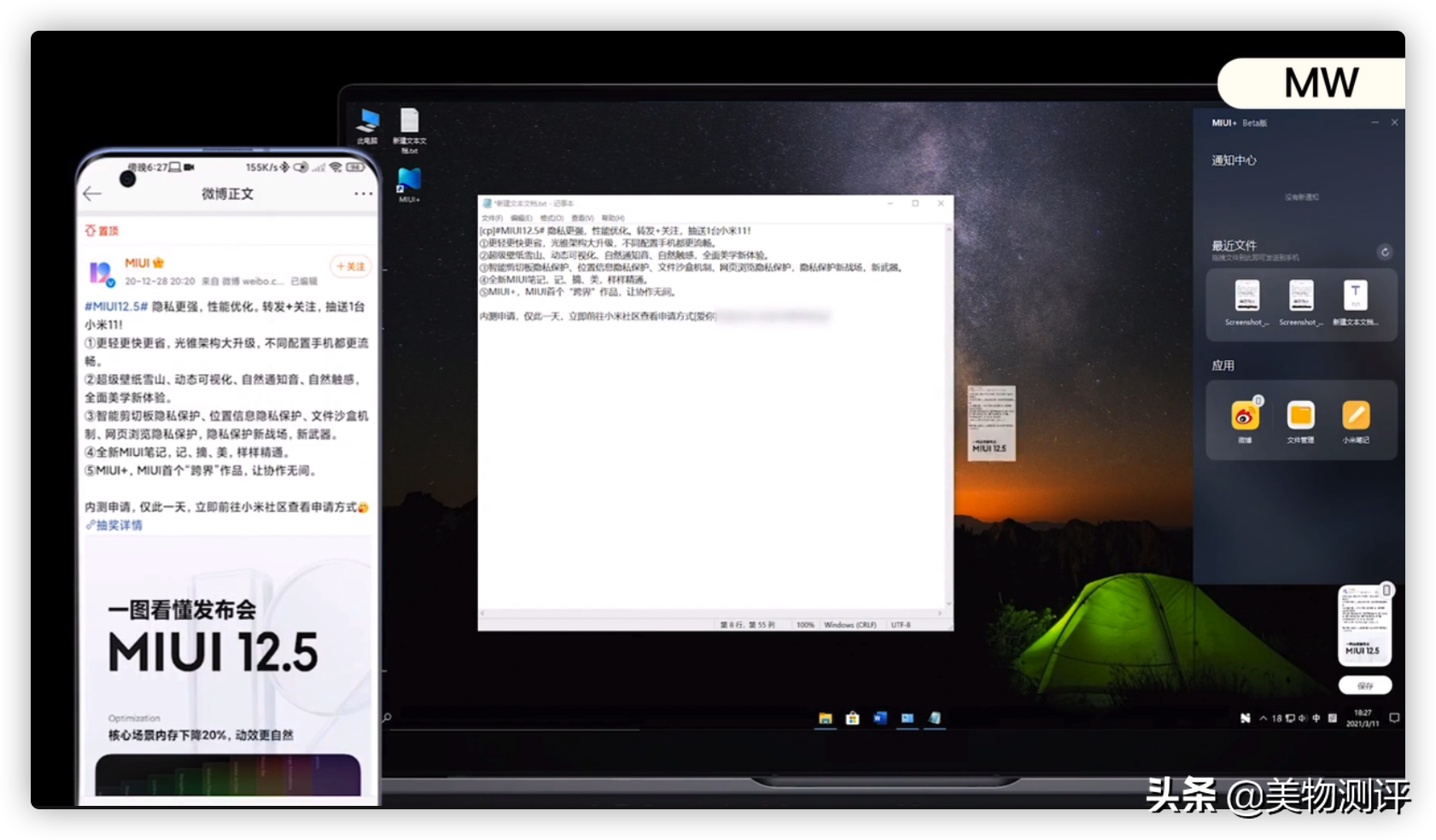
Task: Click Notepad's horizontal scrollbar
Action: pyautogui.click(x=712, y=613)
